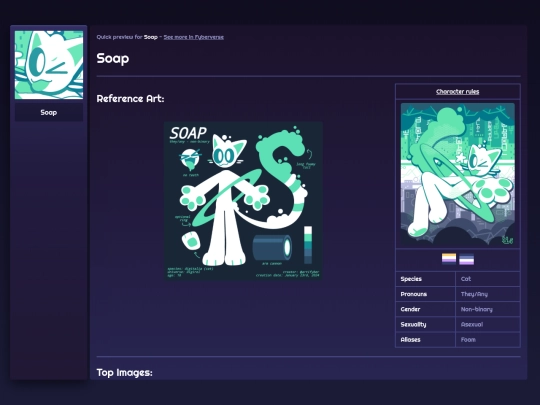Click the Pronouns label cell
The height and width of the screenshot is (405, 540).
426,294
